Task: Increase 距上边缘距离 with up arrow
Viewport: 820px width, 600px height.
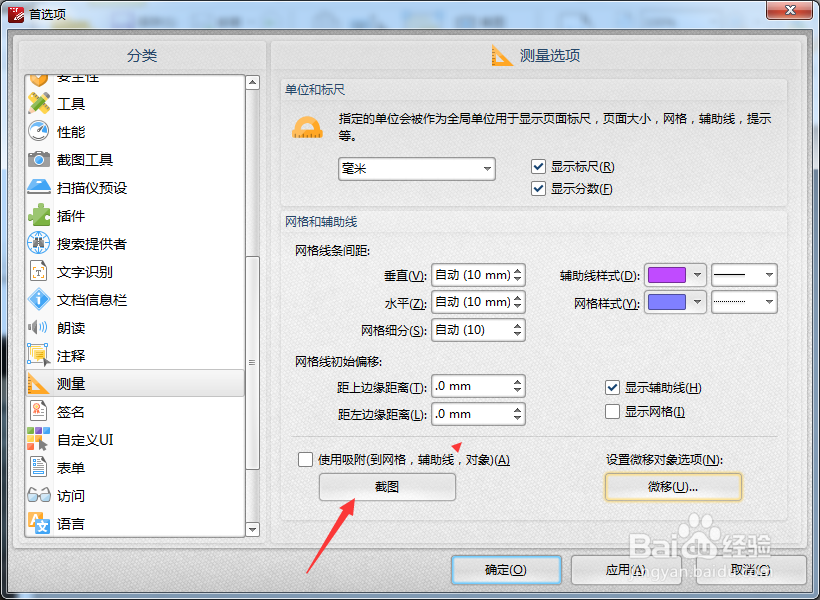Action: [517, 382]
